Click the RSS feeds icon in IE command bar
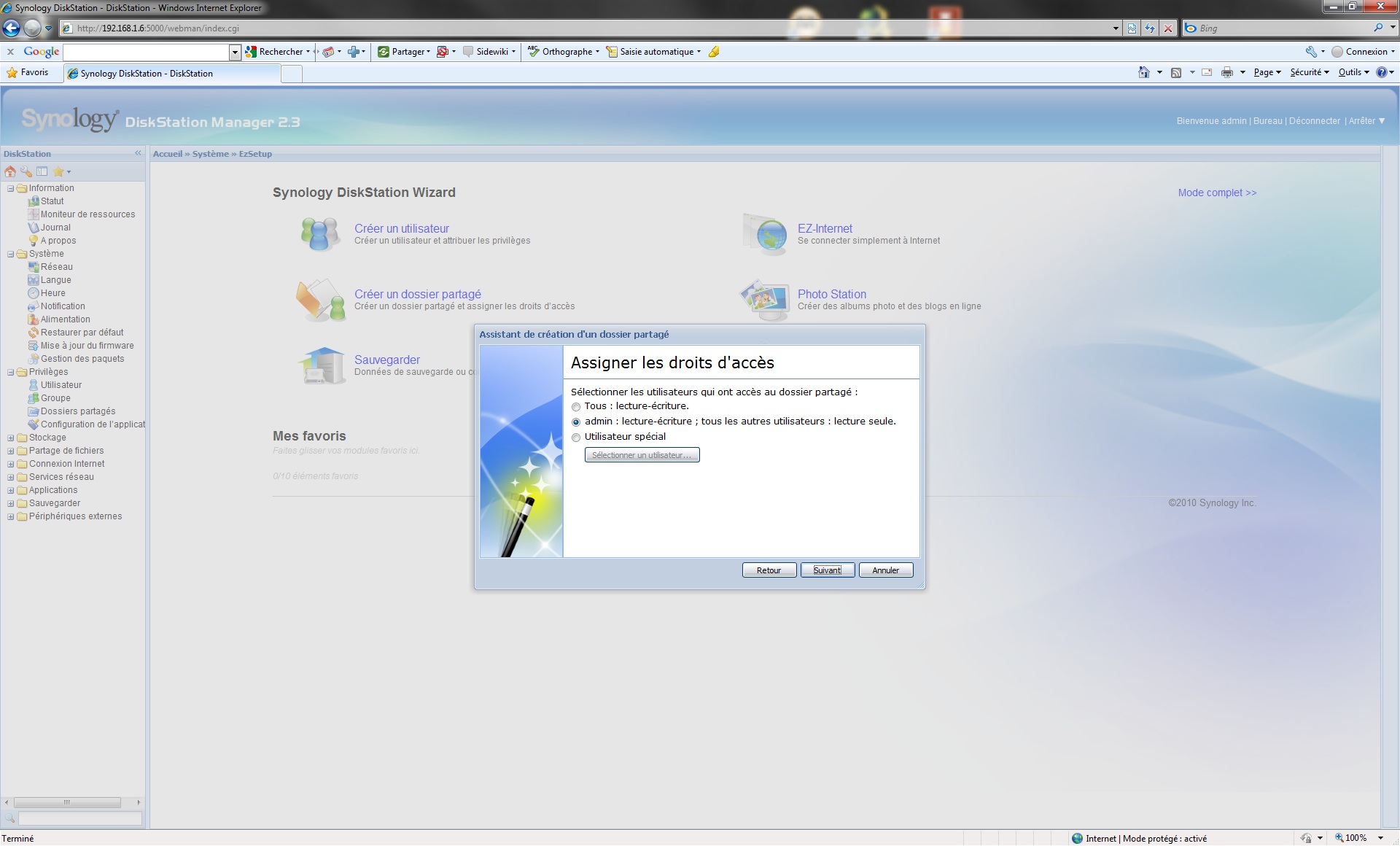Image resolution: width=1400 pixels, height=846 pixels. 1176,72
